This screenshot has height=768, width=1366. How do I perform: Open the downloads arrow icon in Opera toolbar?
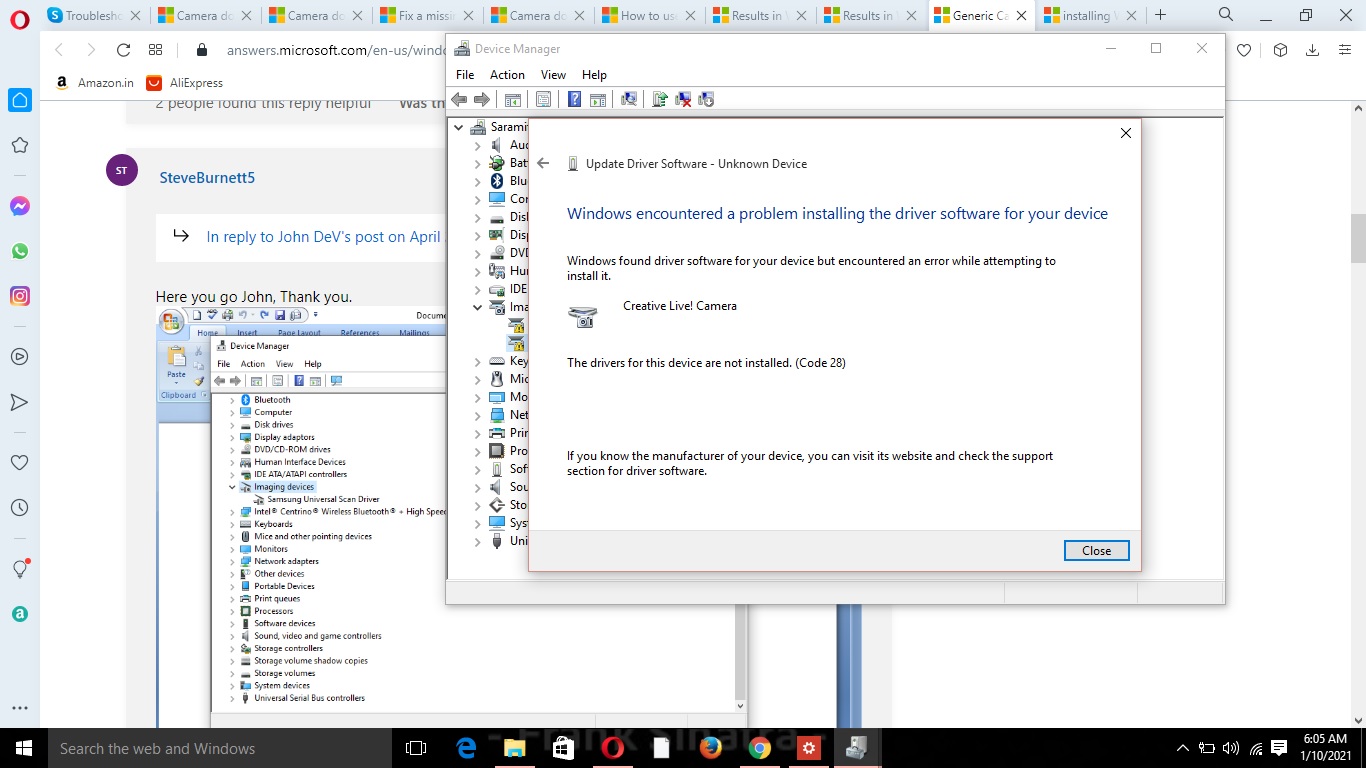pyautogui.click(x=1313, y=50)
